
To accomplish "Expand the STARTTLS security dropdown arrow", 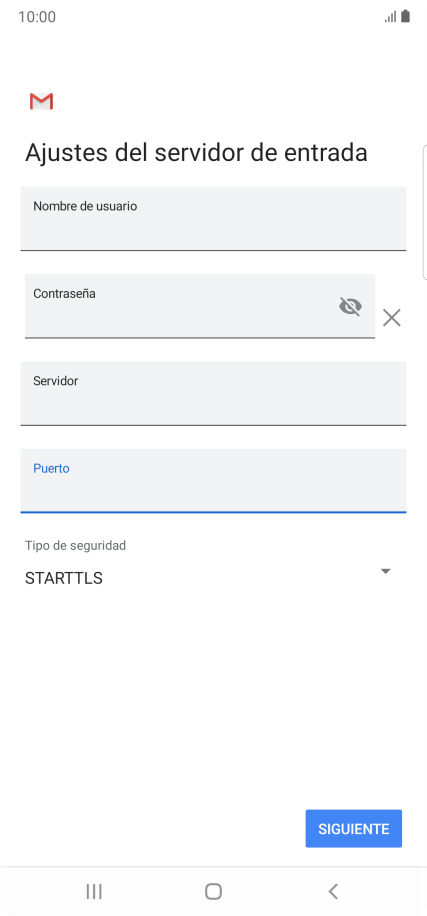I will point(385,571).
